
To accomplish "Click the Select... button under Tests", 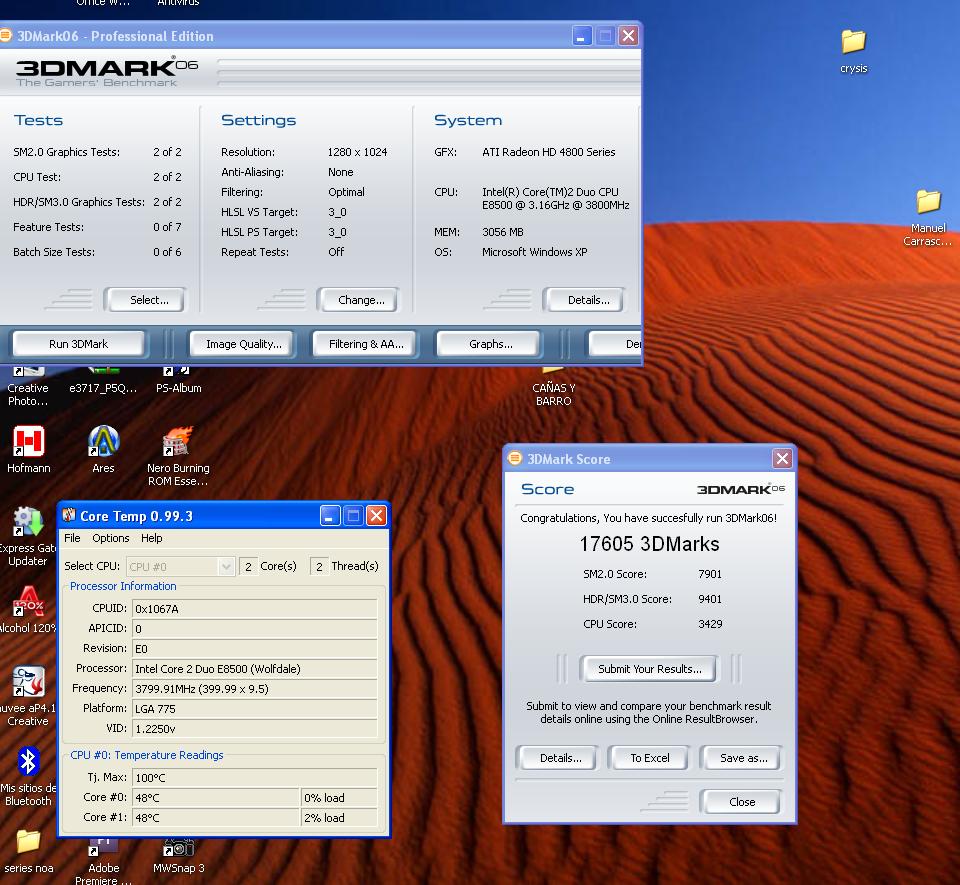I will click(149, 300).
